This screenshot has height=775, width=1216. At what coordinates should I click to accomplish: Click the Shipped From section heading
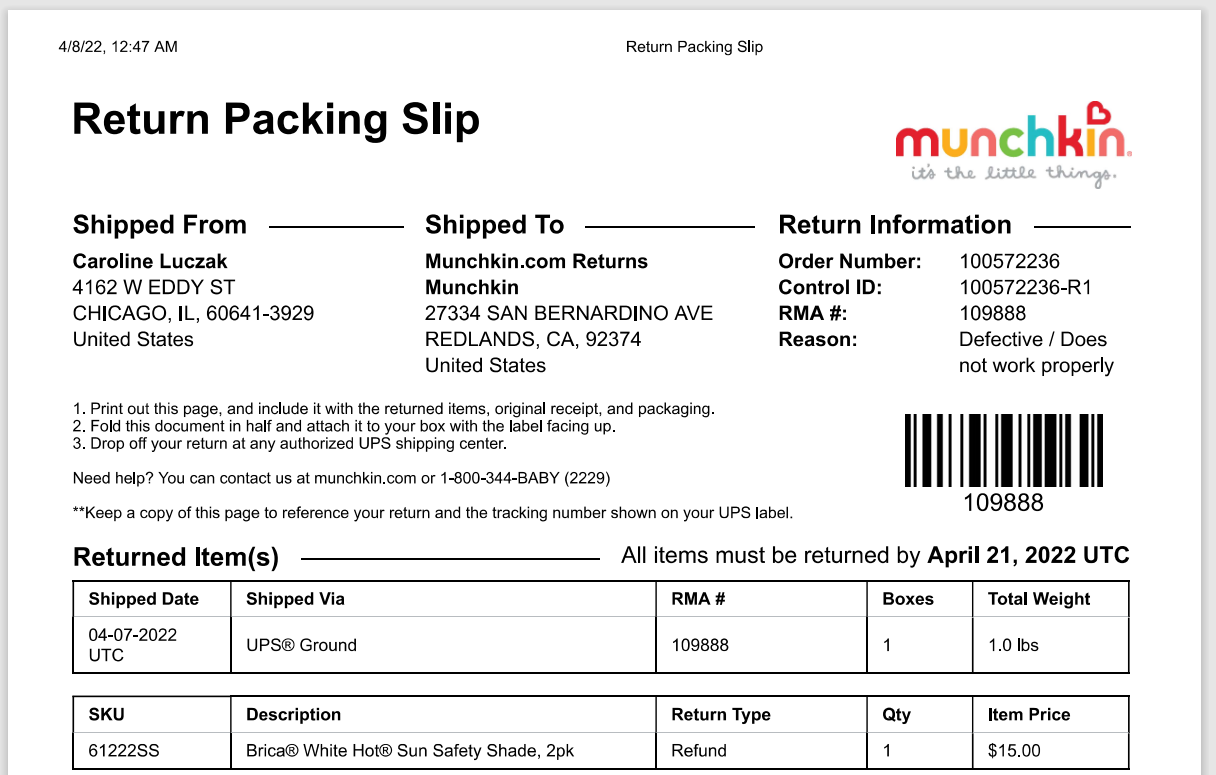point(160,225)
